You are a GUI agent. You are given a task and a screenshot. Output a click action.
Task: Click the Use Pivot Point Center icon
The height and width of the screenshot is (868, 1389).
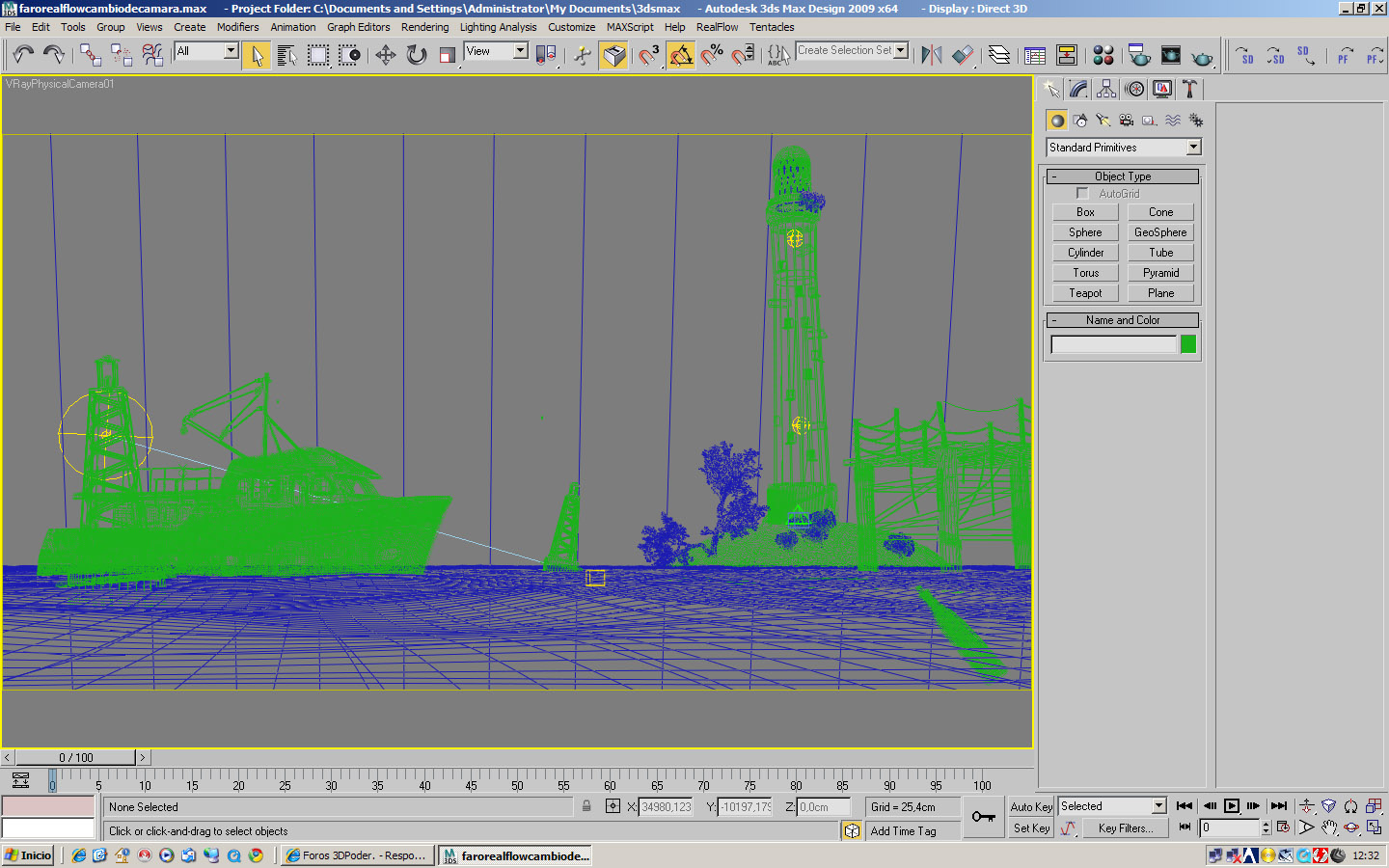pos(546,55)
